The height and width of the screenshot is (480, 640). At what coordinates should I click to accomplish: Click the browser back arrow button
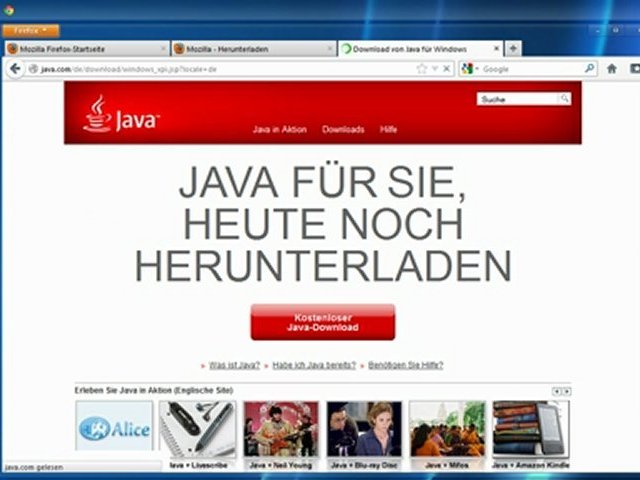pyautogui.click(x=14, y=69)
